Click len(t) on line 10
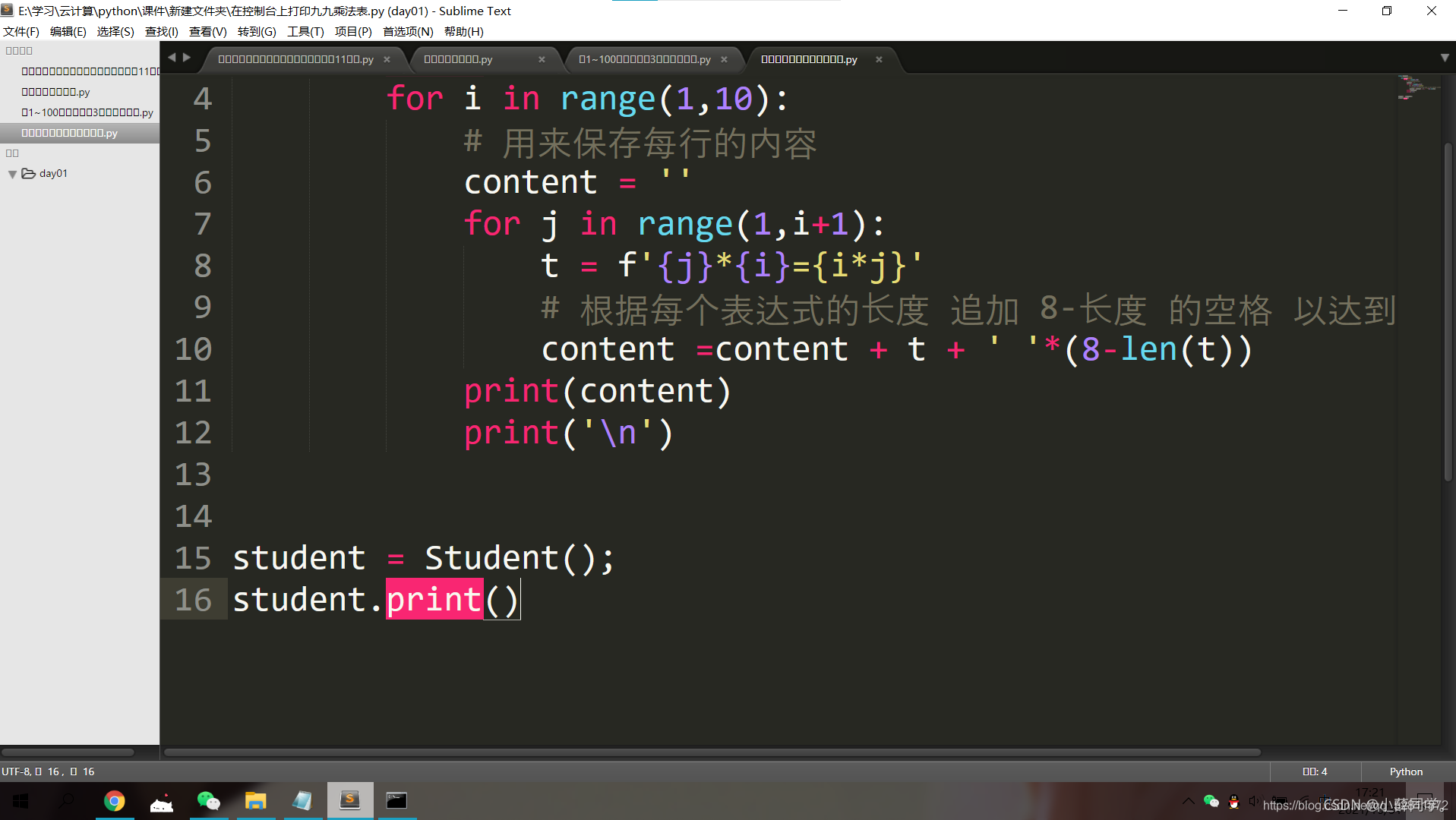Viewport: 1456px width, 820px height. point(1176,349)
